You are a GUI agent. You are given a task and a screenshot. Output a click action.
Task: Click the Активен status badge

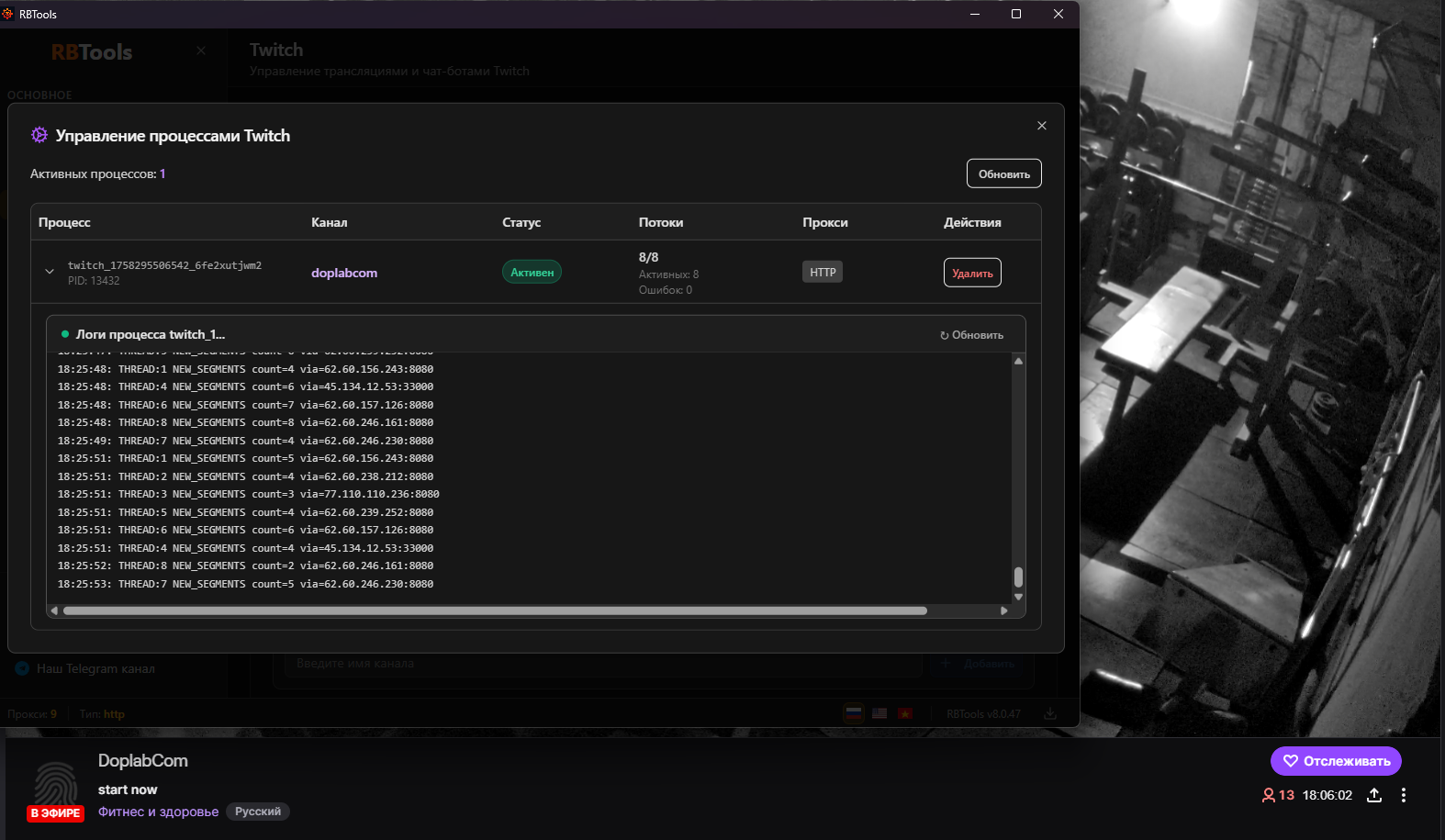tap(532, 273)
